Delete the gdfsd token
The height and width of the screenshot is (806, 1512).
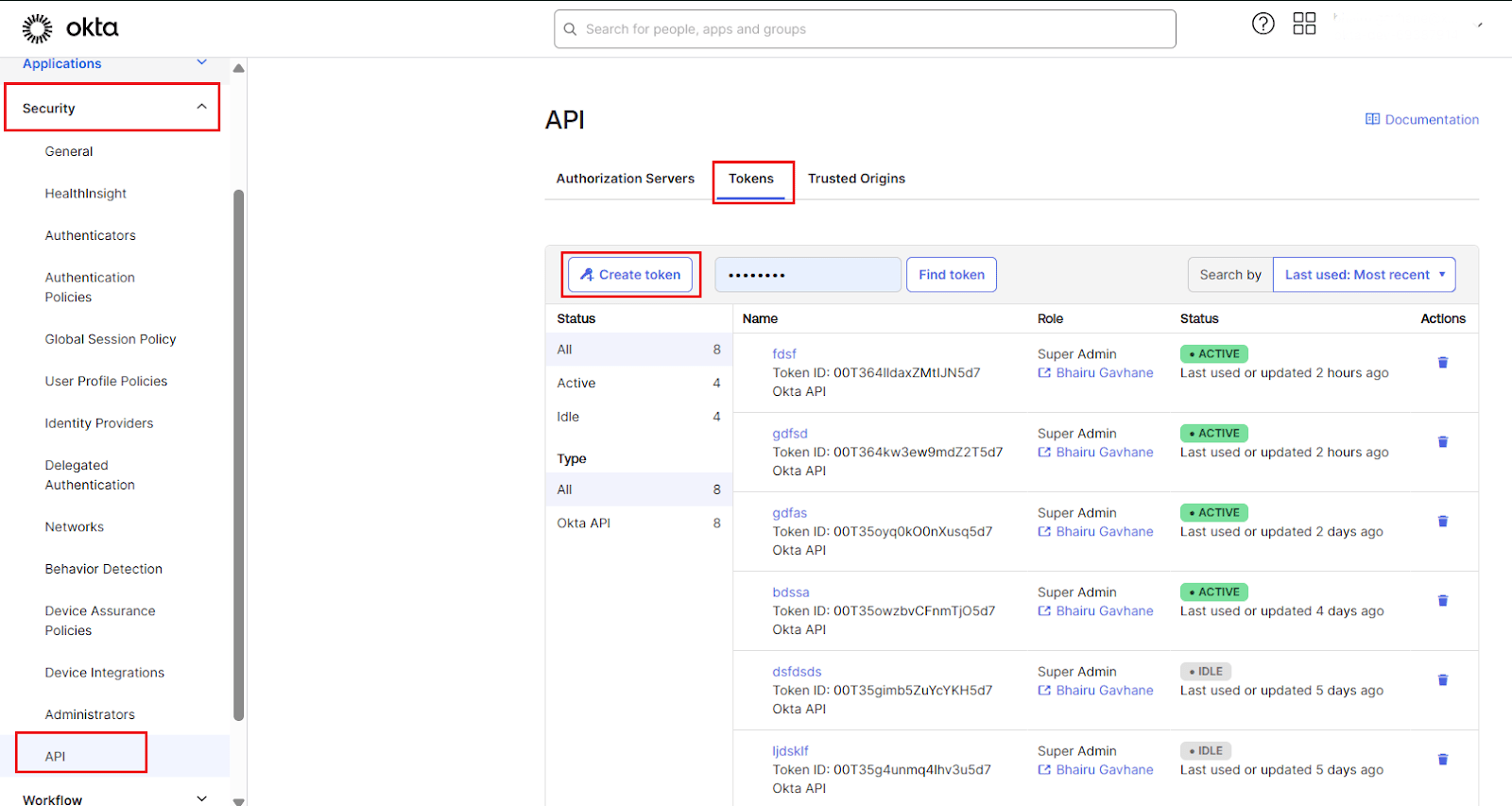click(x=1442, y=442)
